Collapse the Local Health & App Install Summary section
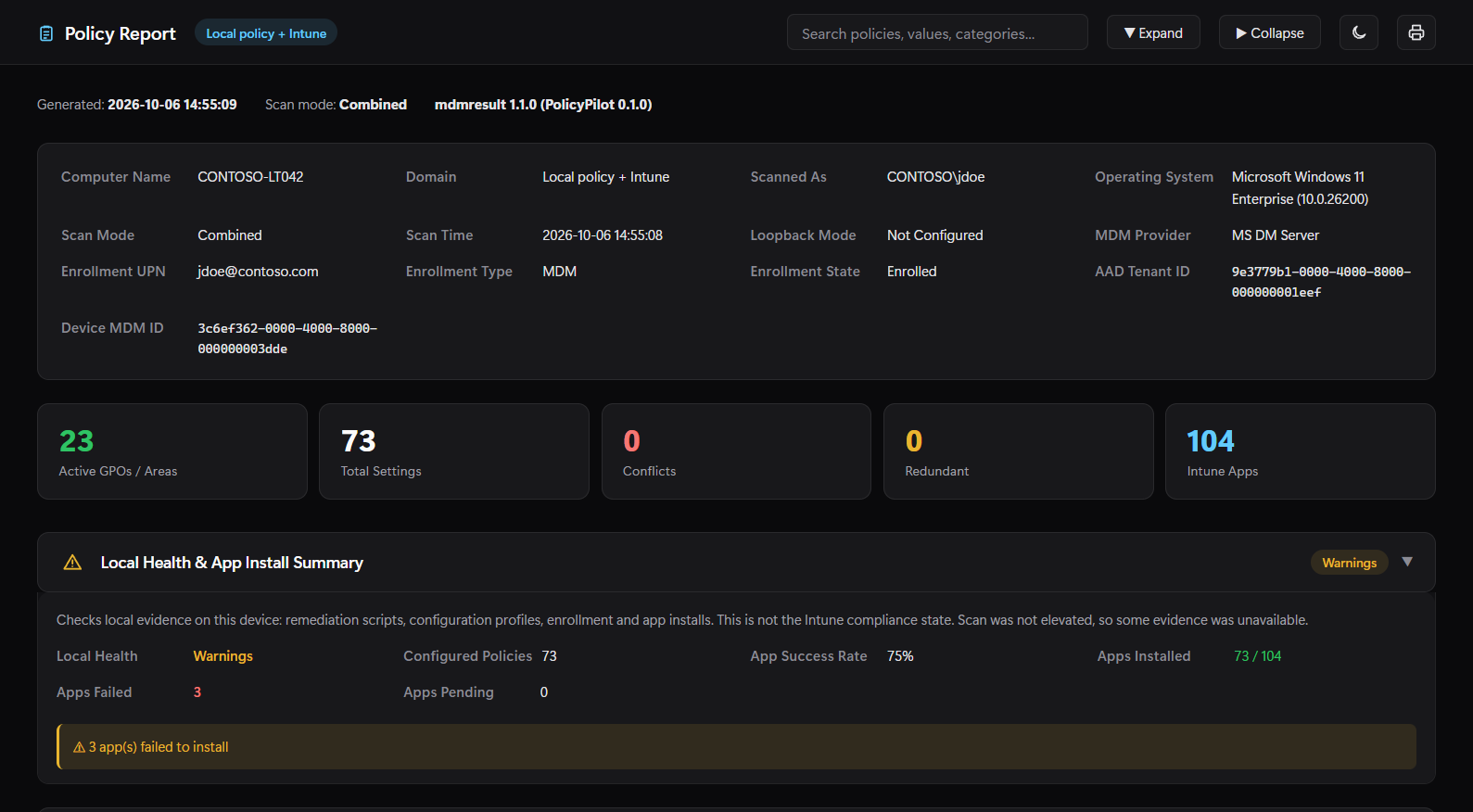 tap(1407, 562)
